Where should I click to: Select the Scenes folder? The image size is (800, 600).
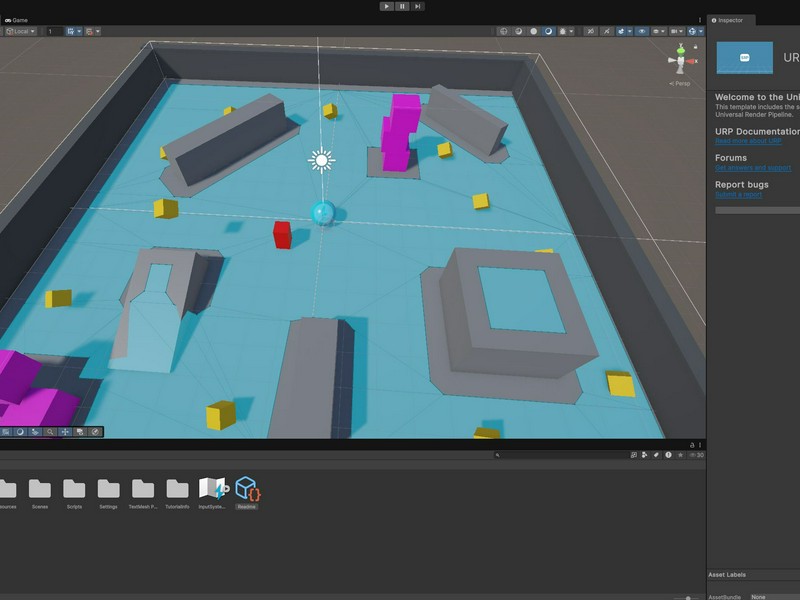click(40, 490)
